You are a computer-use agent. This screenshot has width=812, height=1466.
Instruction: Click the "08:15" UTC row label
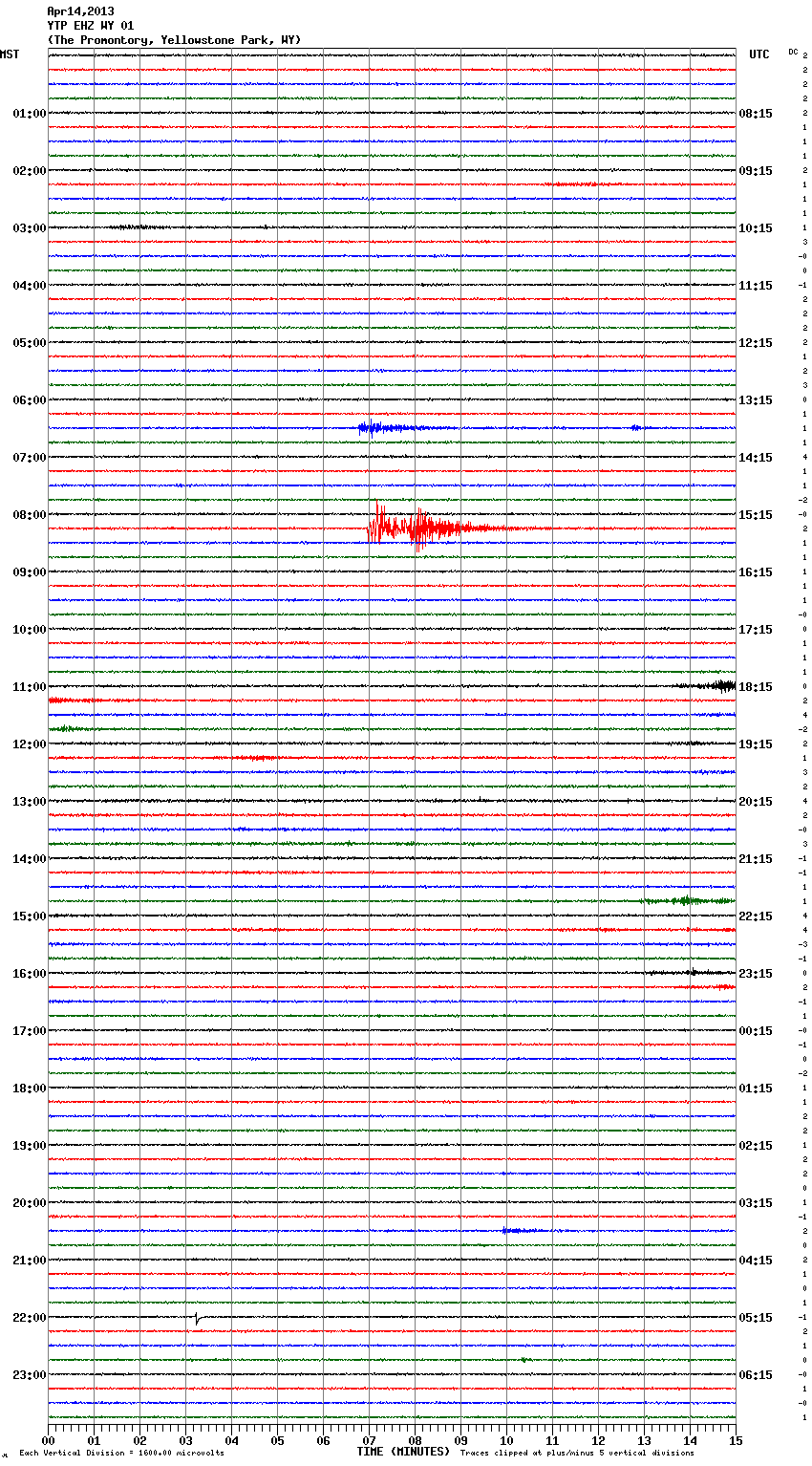tap(756, 114)
